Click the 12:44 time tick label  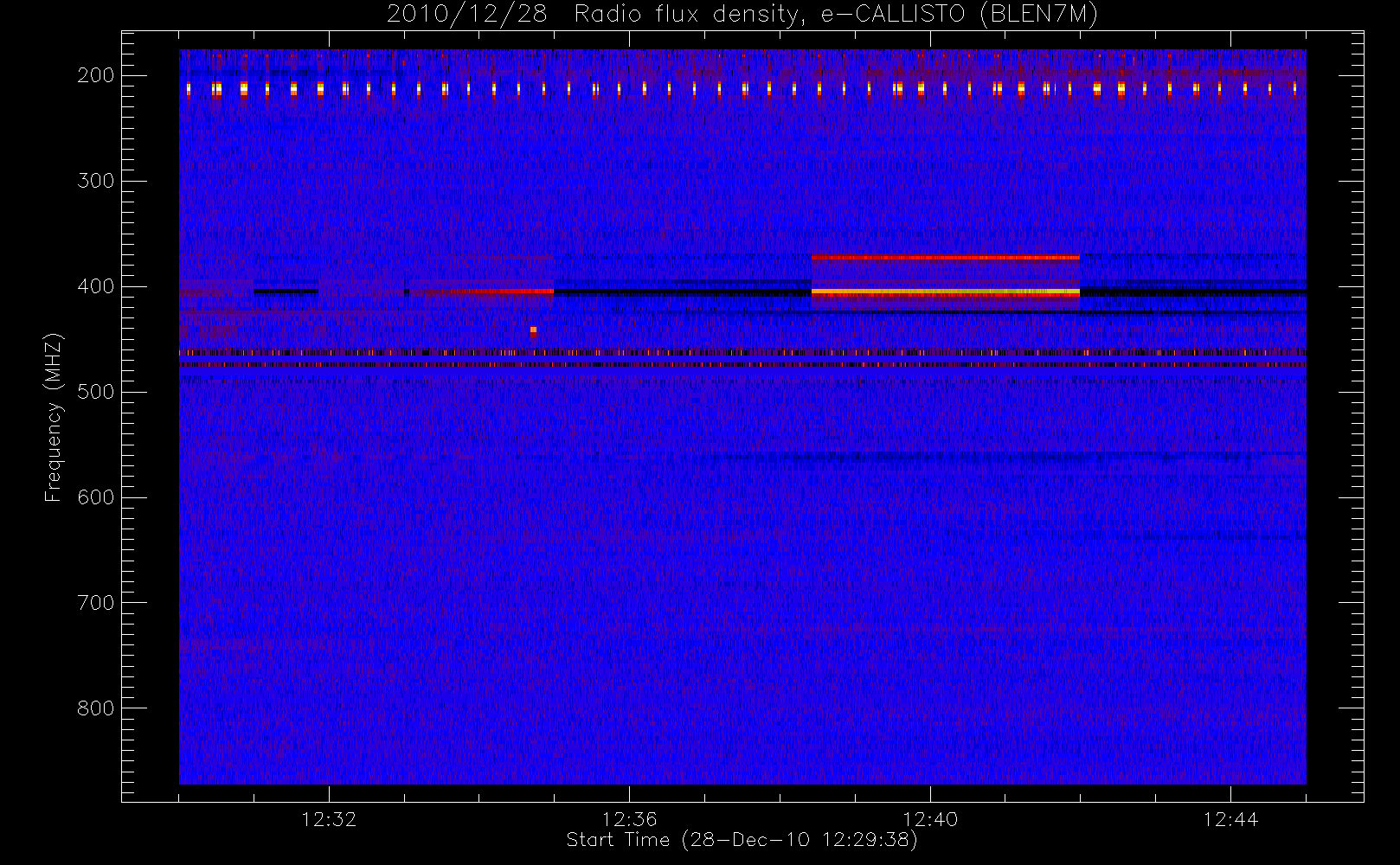1230,819
